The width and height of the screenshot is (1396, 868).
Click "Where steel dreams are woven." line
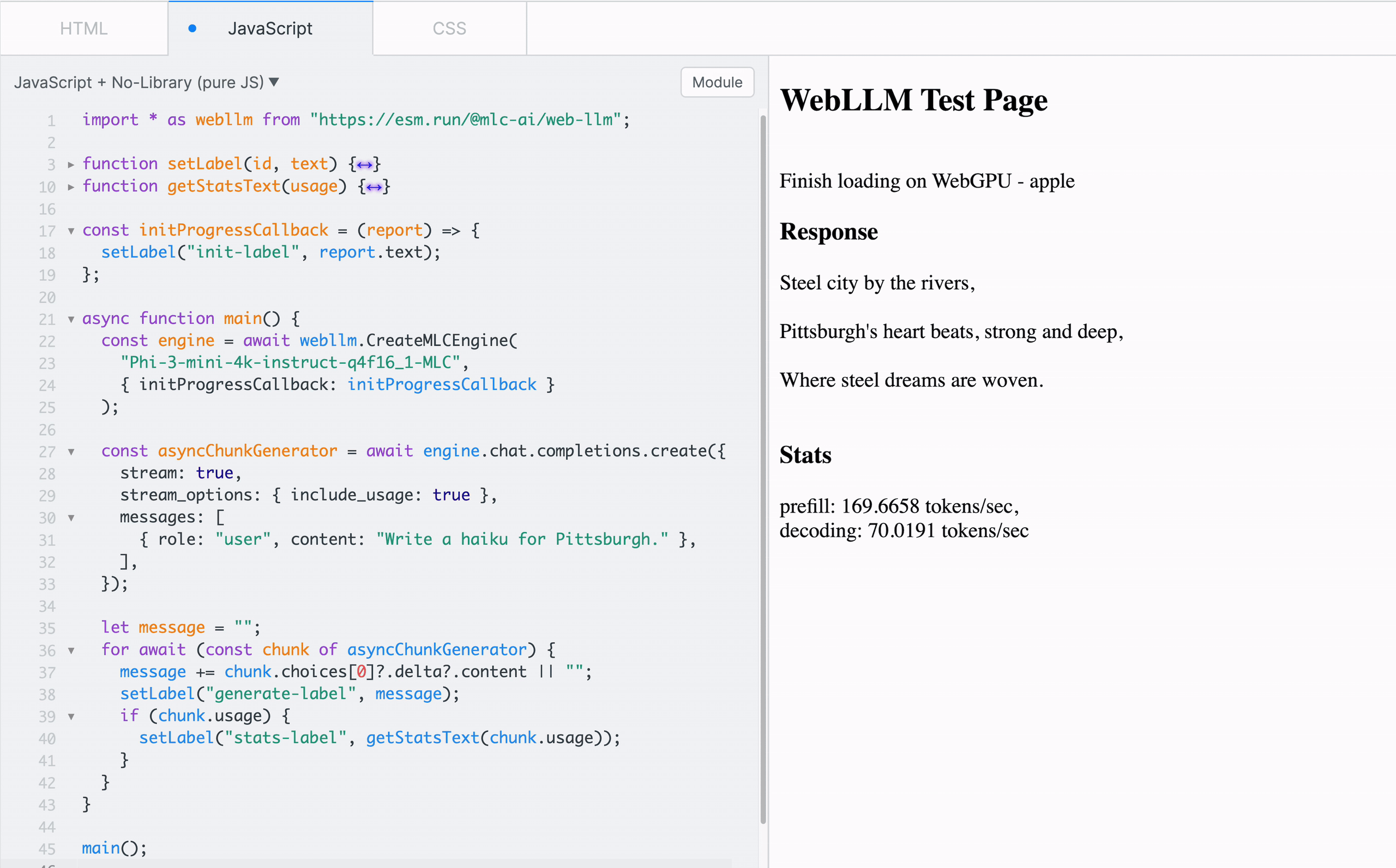tap(912, 380)
